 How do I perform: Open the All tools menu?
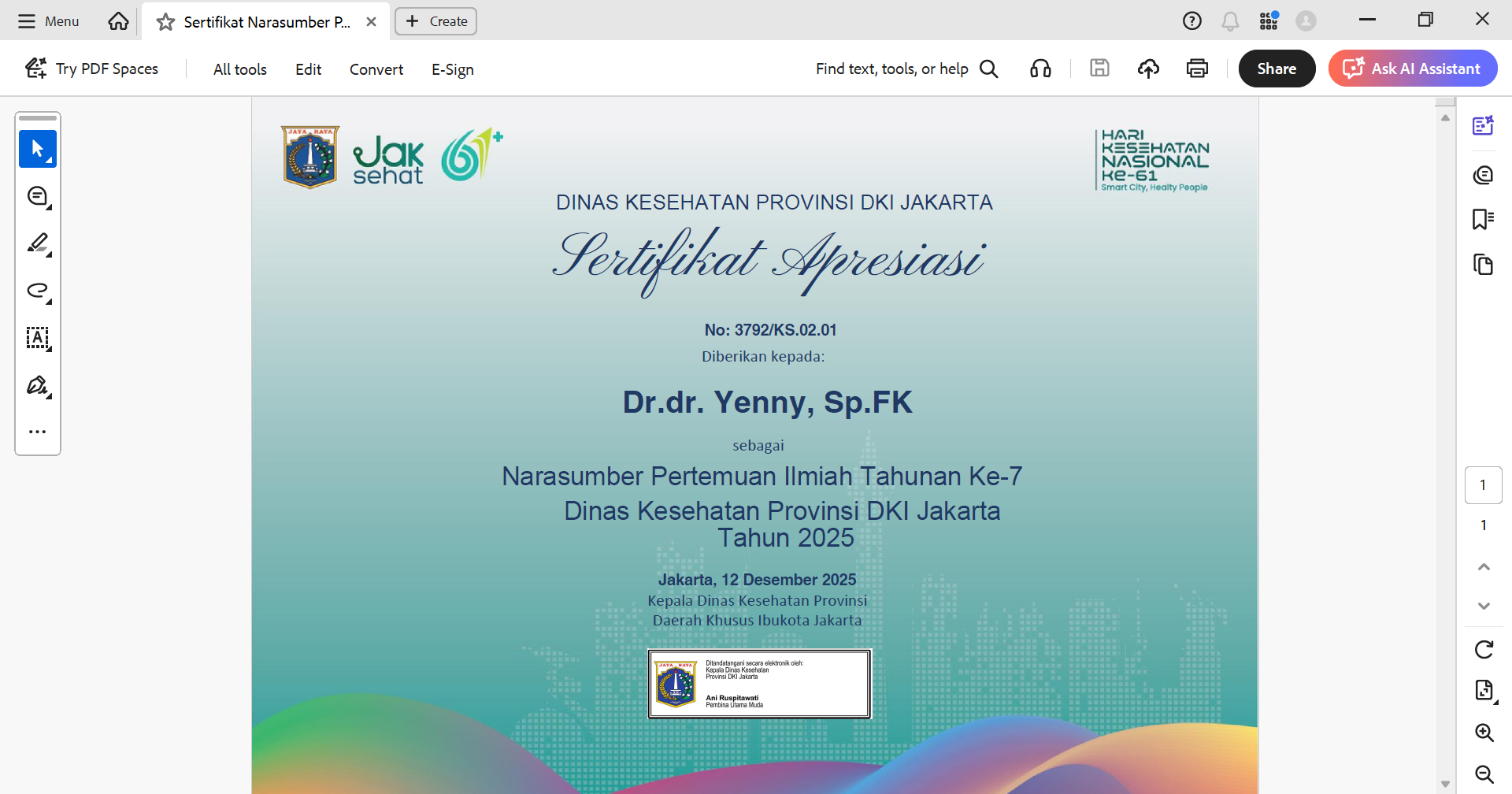[240, 69]
